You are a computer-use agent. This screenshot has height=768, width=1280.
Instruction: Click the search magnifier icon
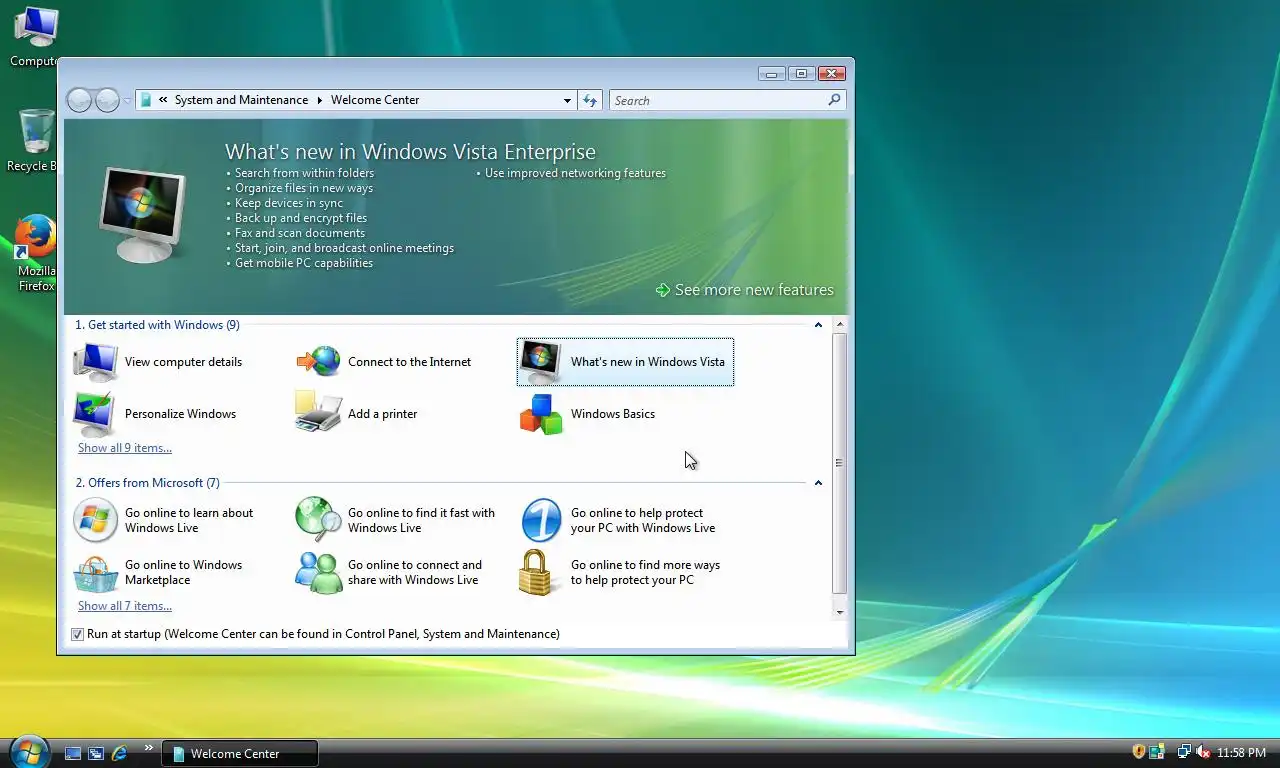click(834, 100)
